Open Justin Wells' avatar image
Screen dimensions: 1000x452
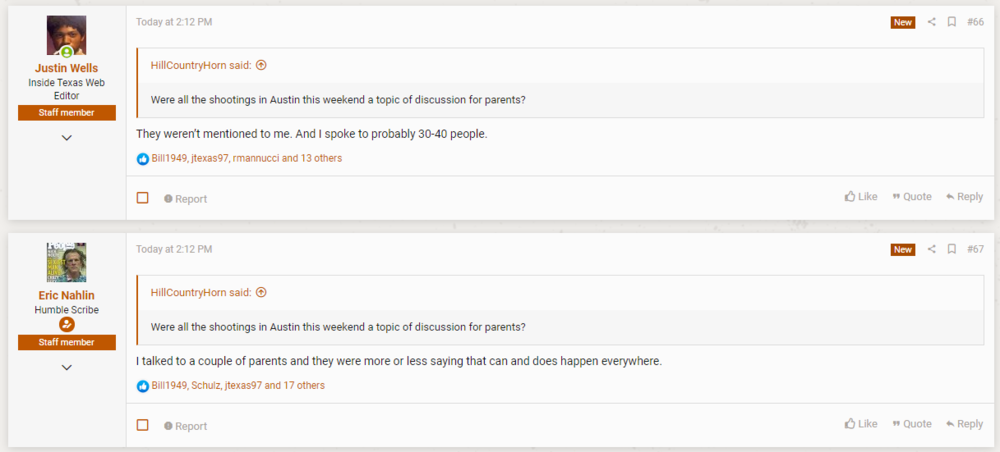(67, 35)
